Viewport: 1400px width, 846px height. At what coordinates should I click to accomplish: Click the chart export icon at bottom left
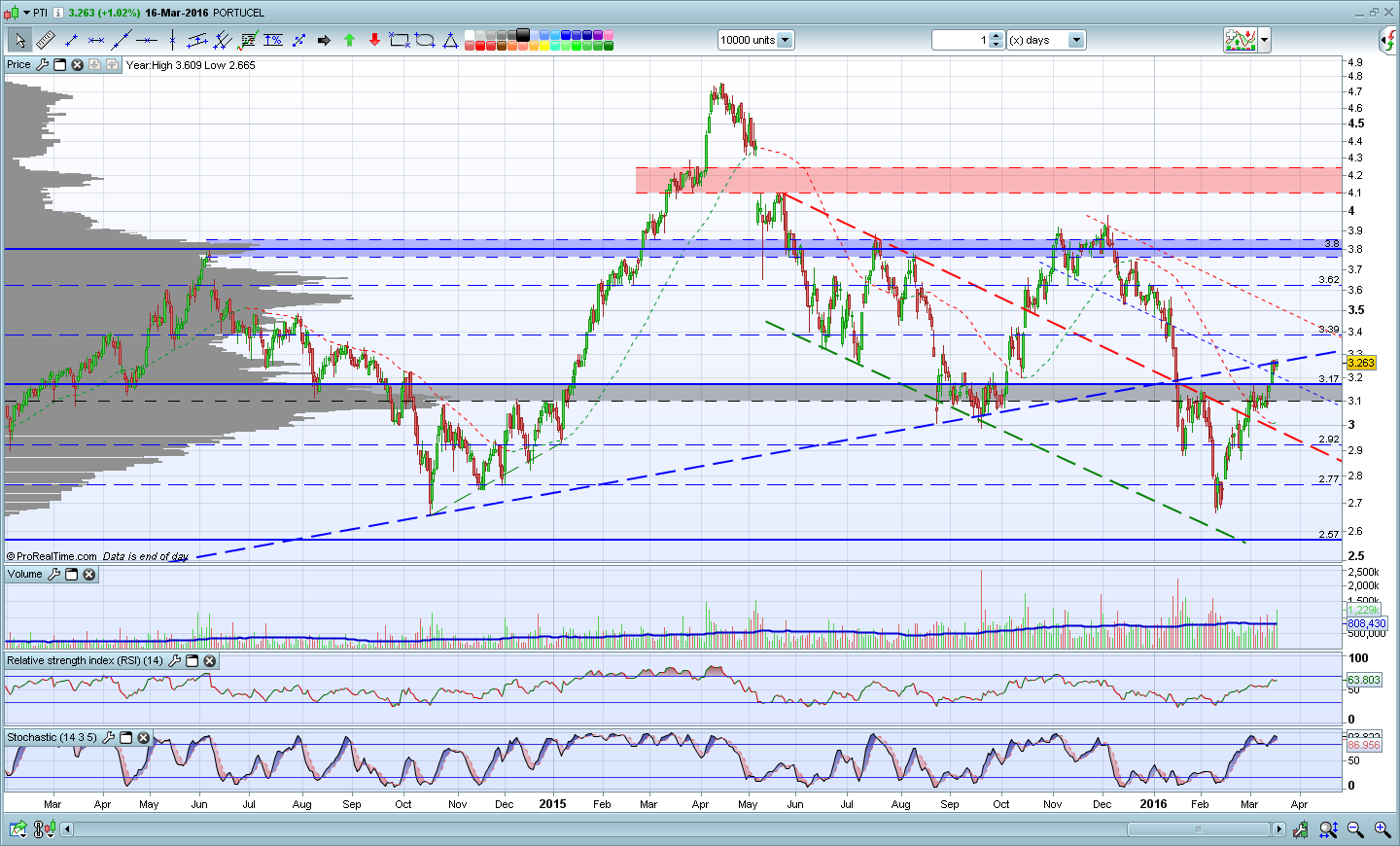pos(17,829)
